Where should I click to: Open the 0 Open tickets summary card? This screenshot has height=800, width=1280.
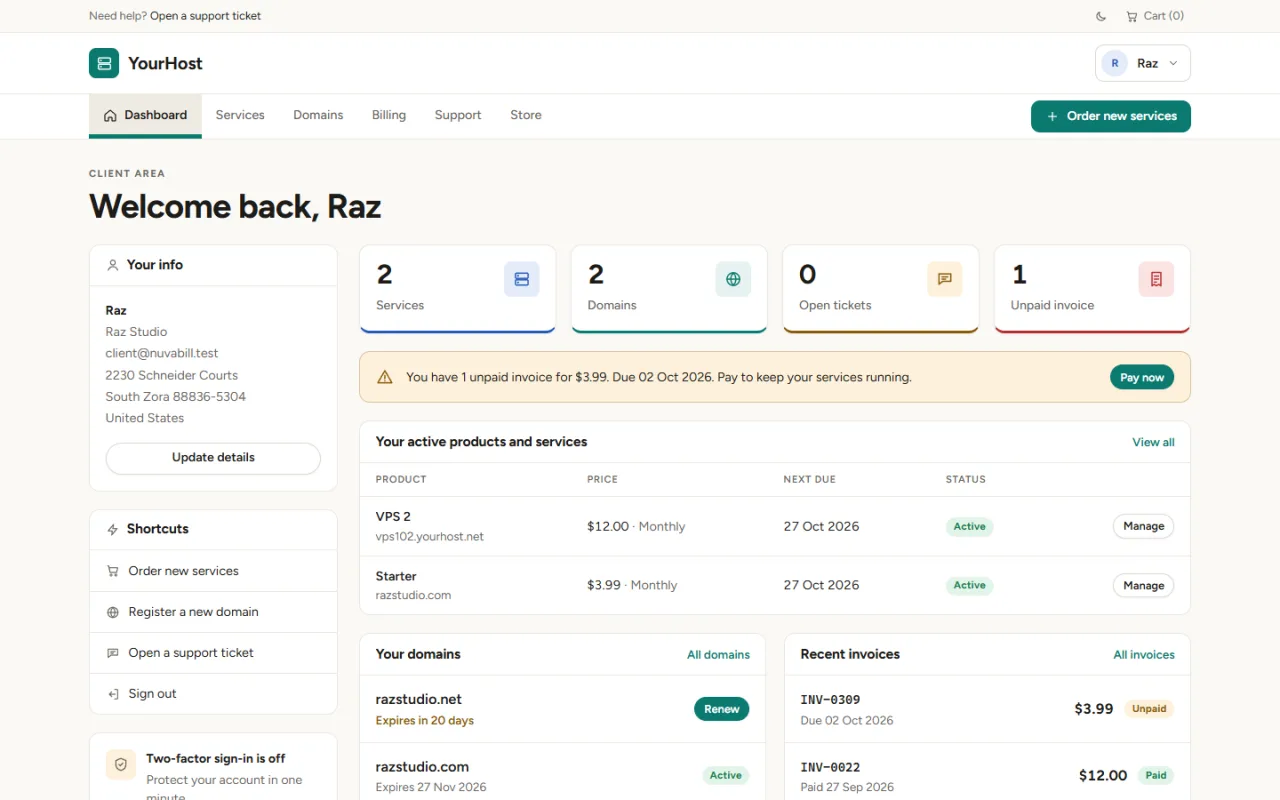click(x=880, y=289)
